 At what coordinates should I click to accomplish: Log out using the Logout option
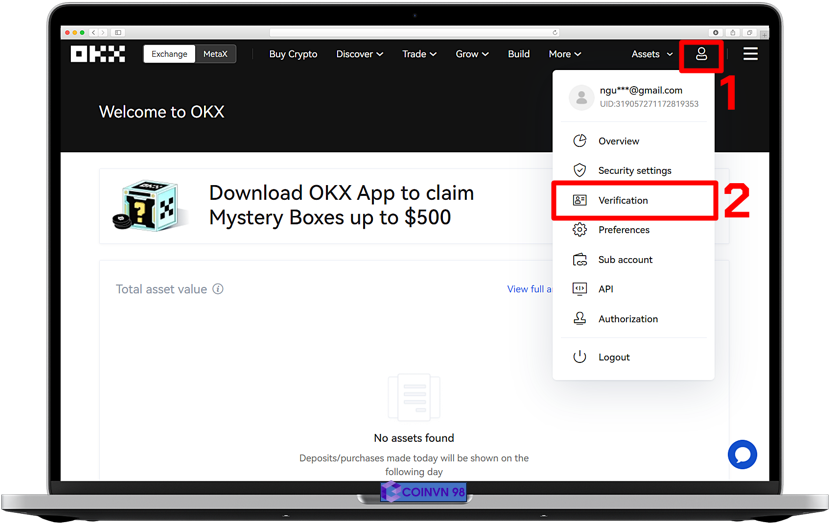[x=614, y=357]
